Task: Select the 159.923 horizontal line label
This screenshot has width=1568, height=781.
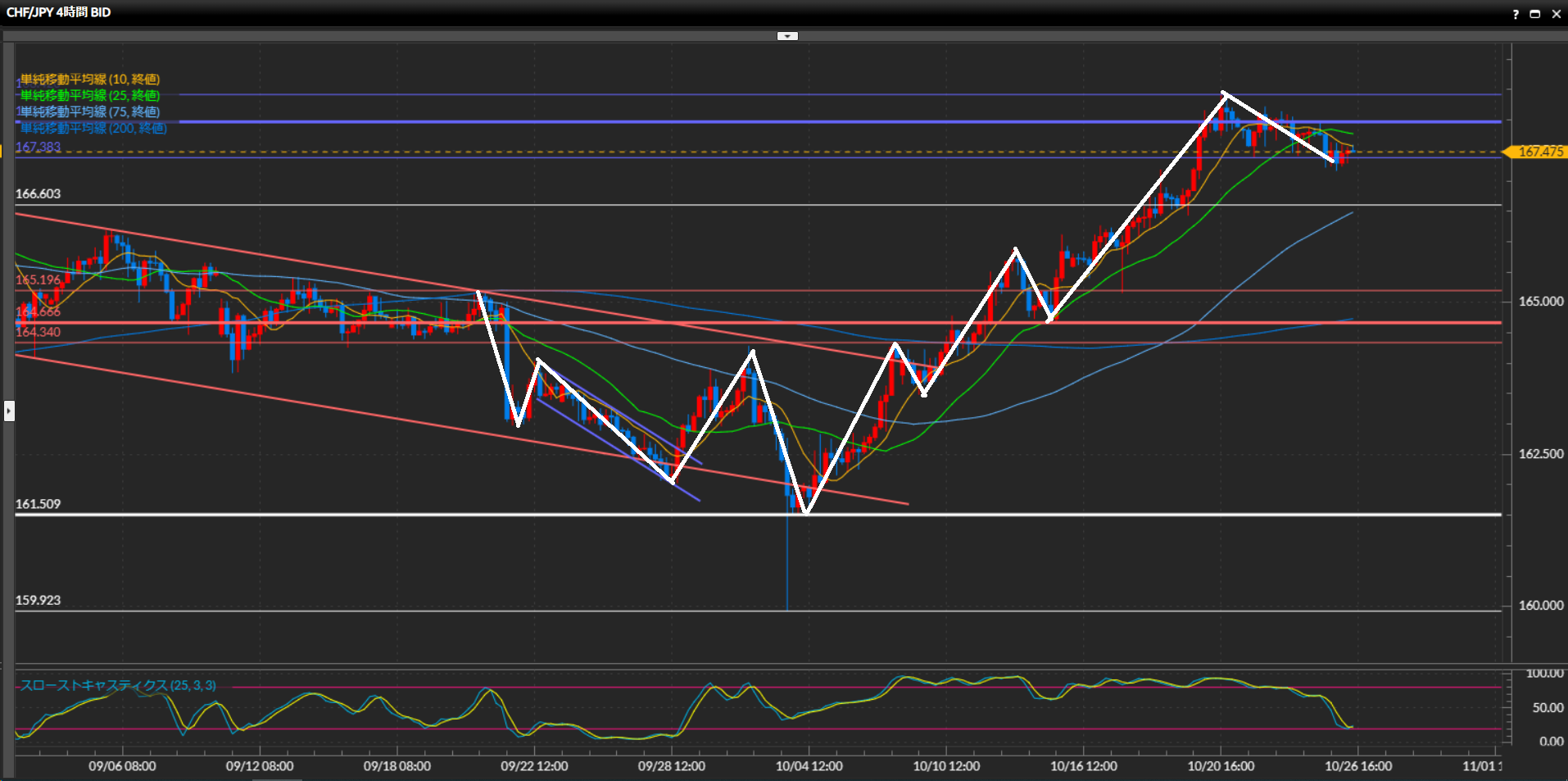Action: [38, 601]
